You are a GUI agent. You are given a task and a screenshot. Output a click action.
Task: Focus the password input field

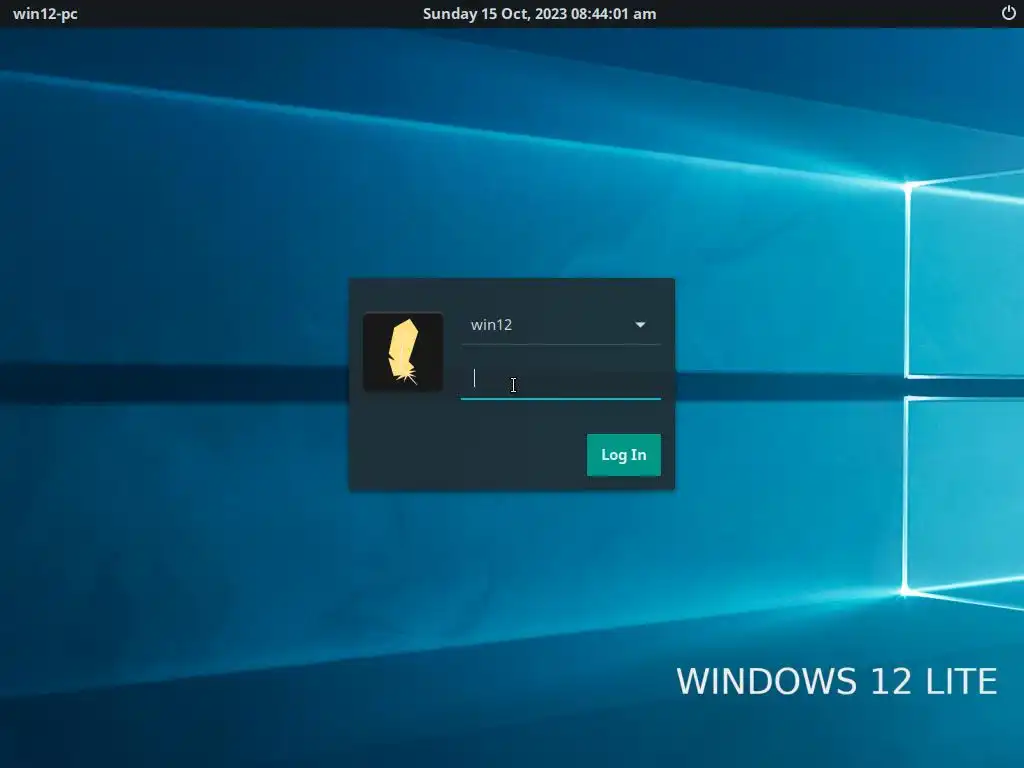(560, 379)
